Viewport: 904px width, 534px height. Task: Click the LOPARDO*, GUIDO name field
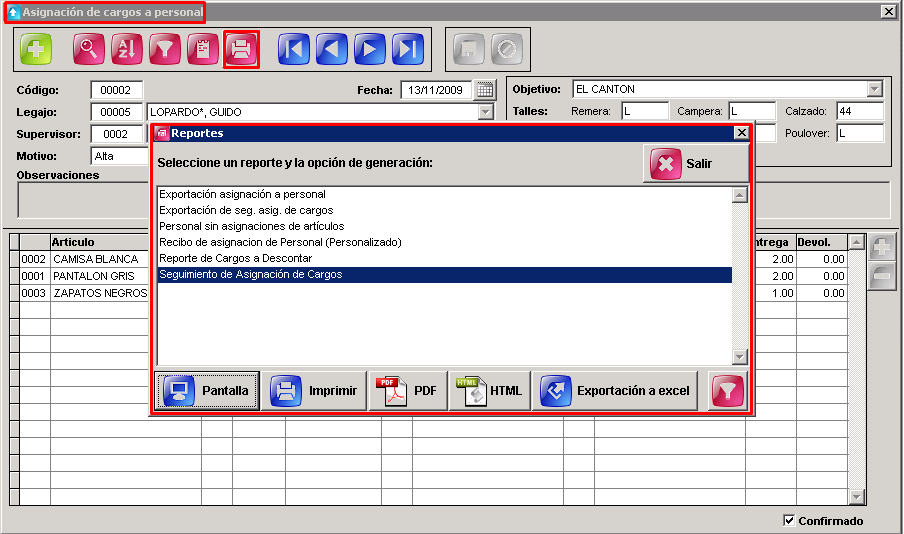[x=313, y=112]
